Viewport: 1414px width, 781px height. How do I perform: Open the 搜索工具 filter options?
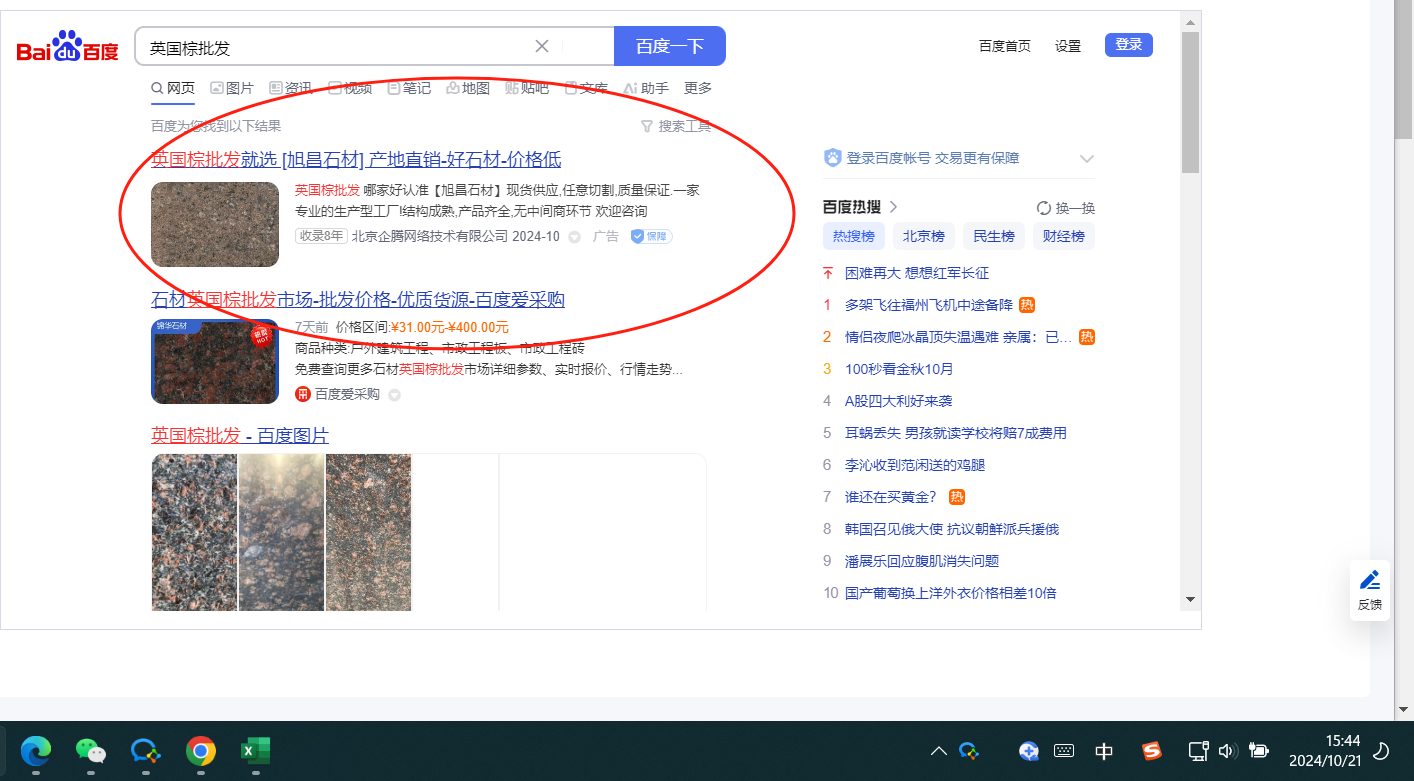tap(676, 126)
